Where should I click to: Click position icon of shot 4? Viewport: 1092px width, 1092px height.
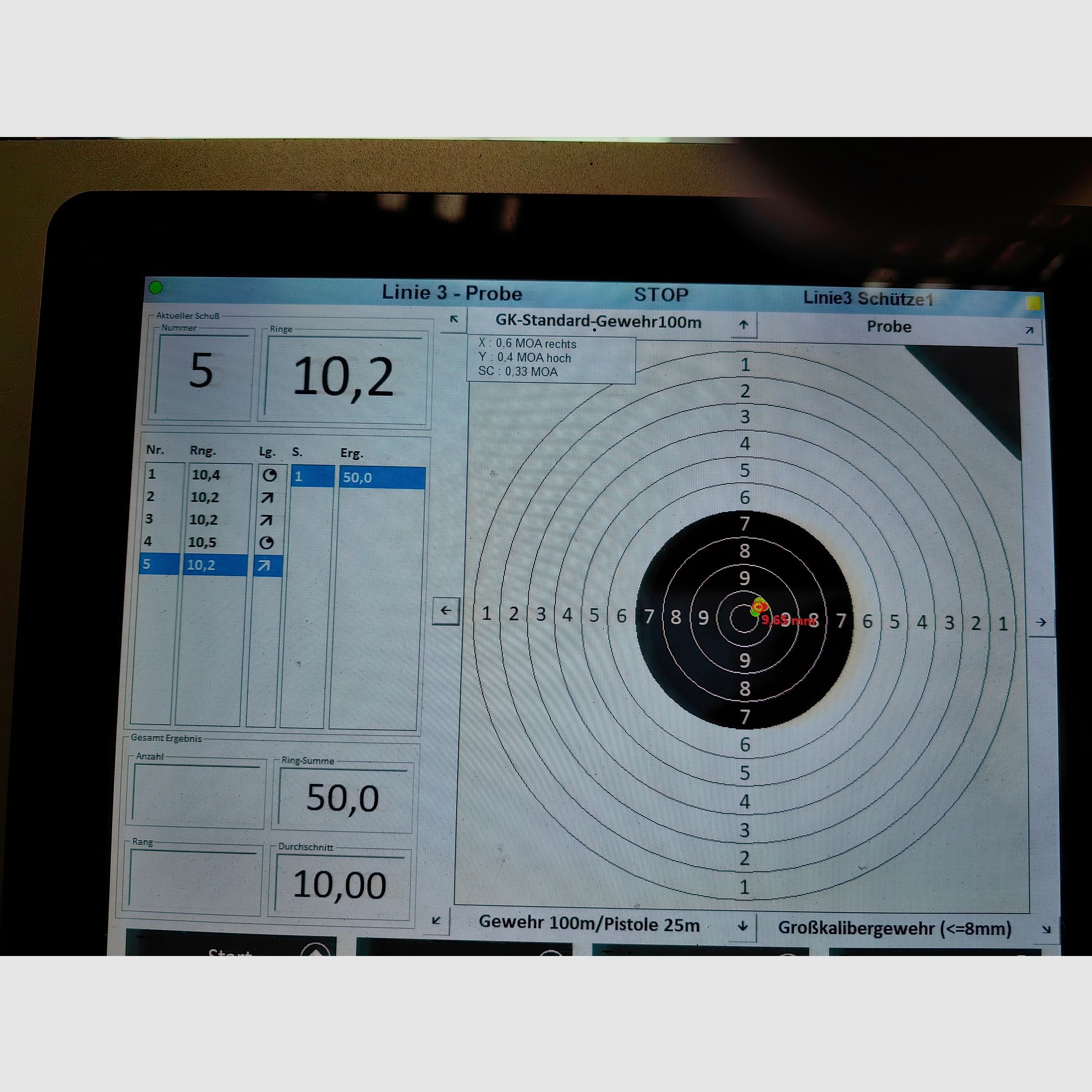coord(266,543)
